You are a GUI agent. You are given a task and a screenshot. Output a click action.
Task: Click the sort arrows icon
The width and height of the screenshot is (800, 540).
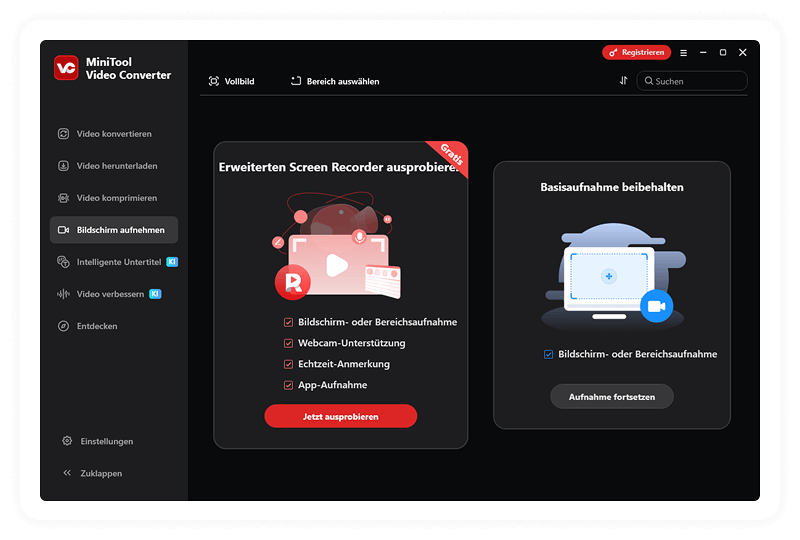(623, 81)
